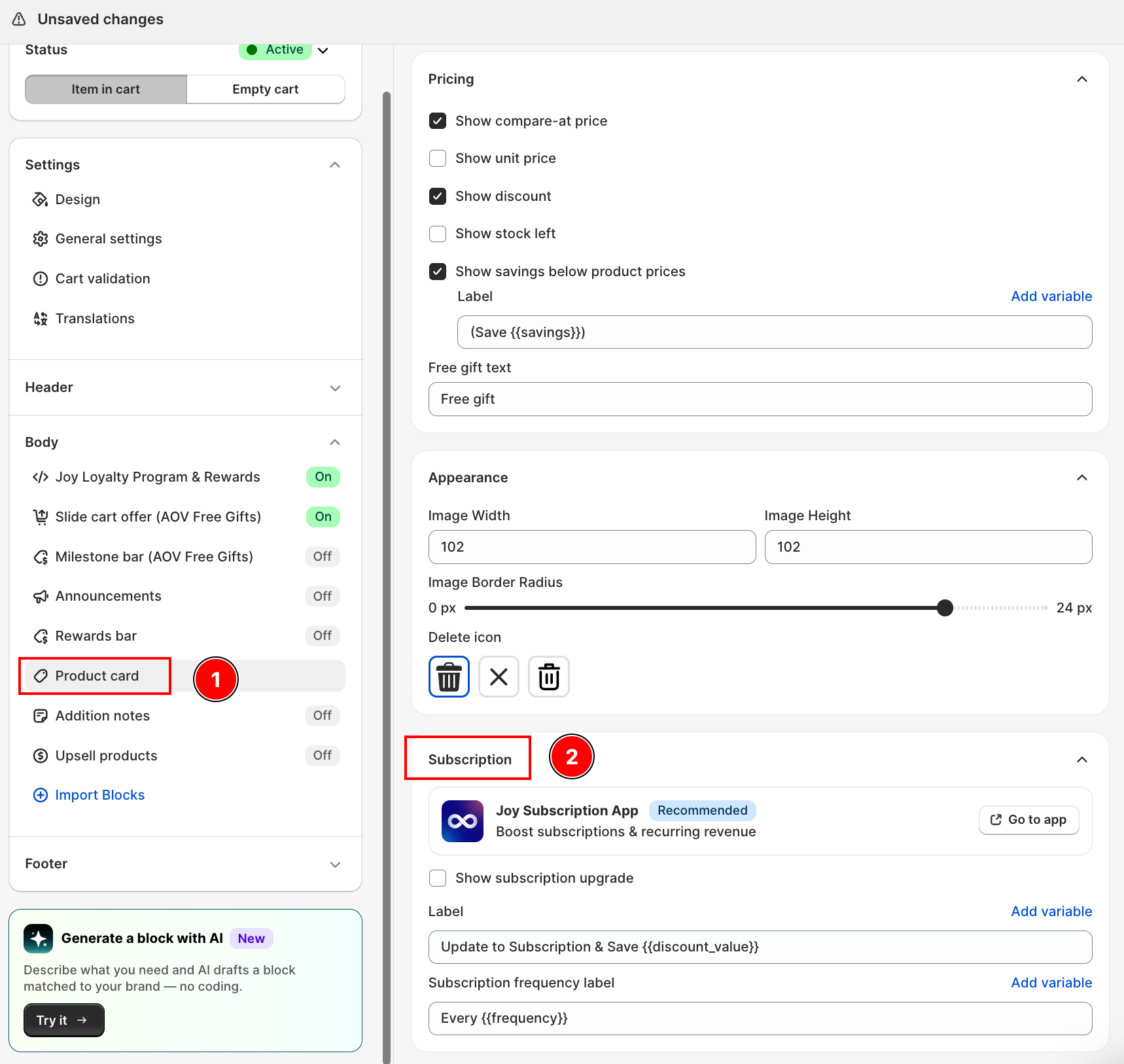Image resolution: width=1124 pixels, height=1064 pixels.
Task: Click the Cart validation alert icon
Action: pos(41,279)
